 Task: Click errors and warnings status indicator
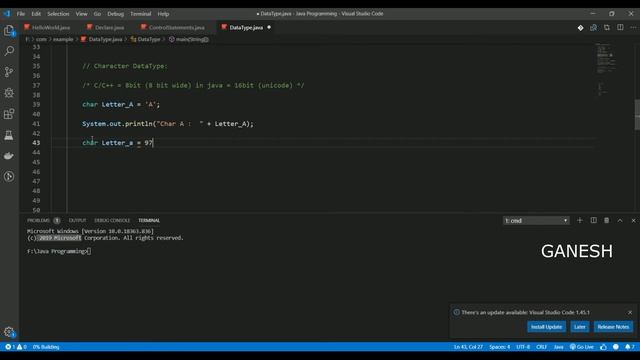pos(16,347)
